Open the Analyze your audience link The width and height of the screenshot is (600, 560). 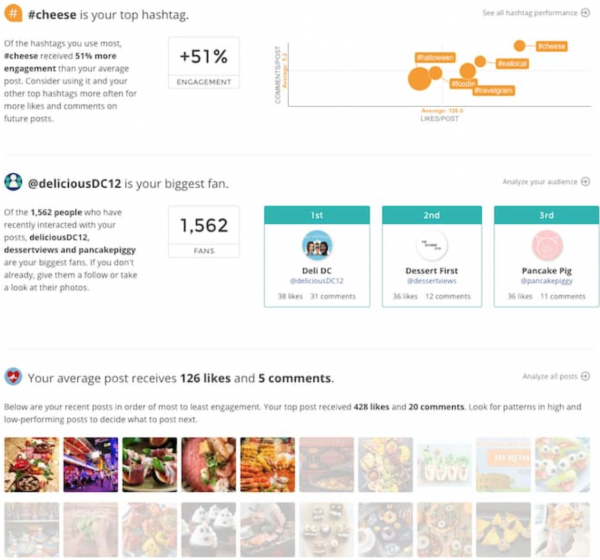coord(539,182)
